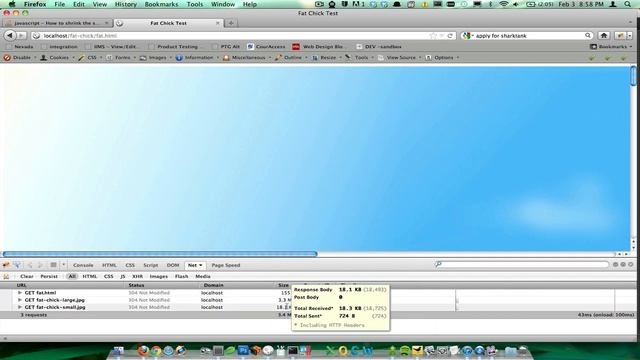Click the Disable toolbar icon
Image resolution: width=640 pixels, height=360 pixels.
coord(7,58)
